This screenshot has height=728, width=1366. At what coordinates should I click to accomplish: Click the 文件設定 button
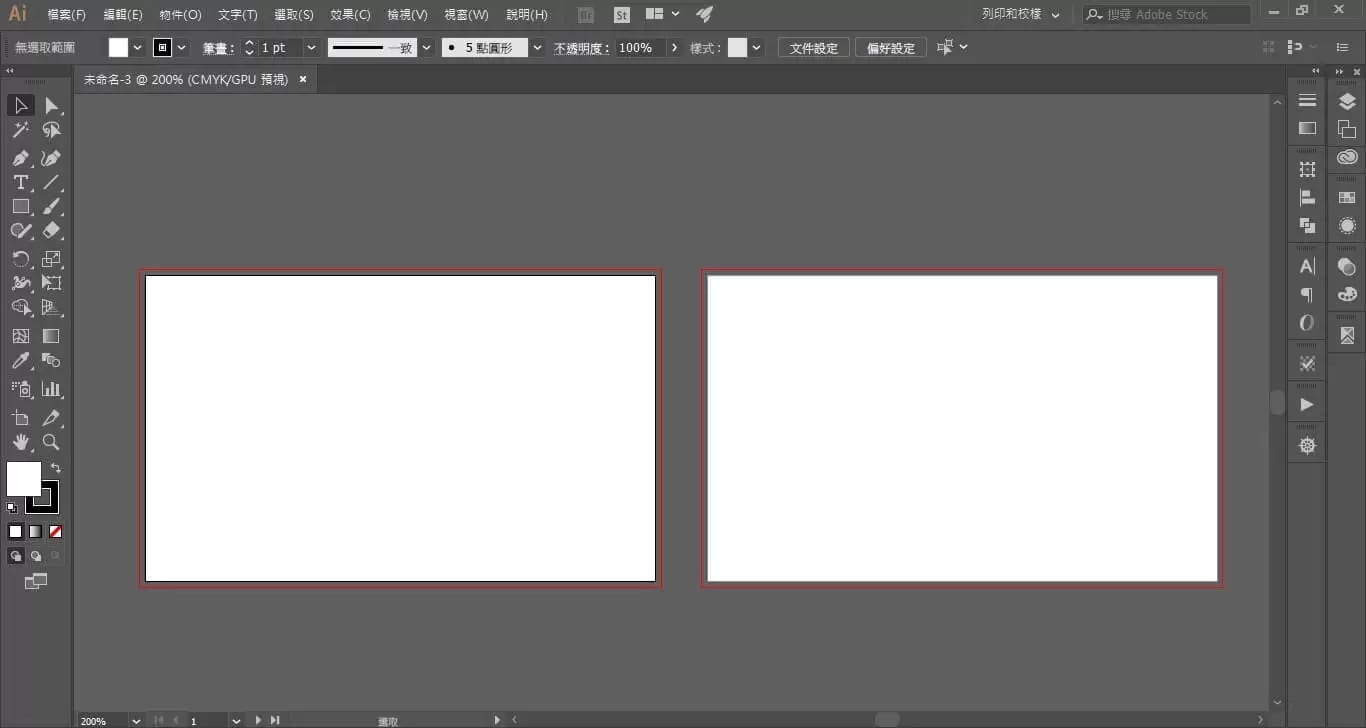(x=814, y=48)
